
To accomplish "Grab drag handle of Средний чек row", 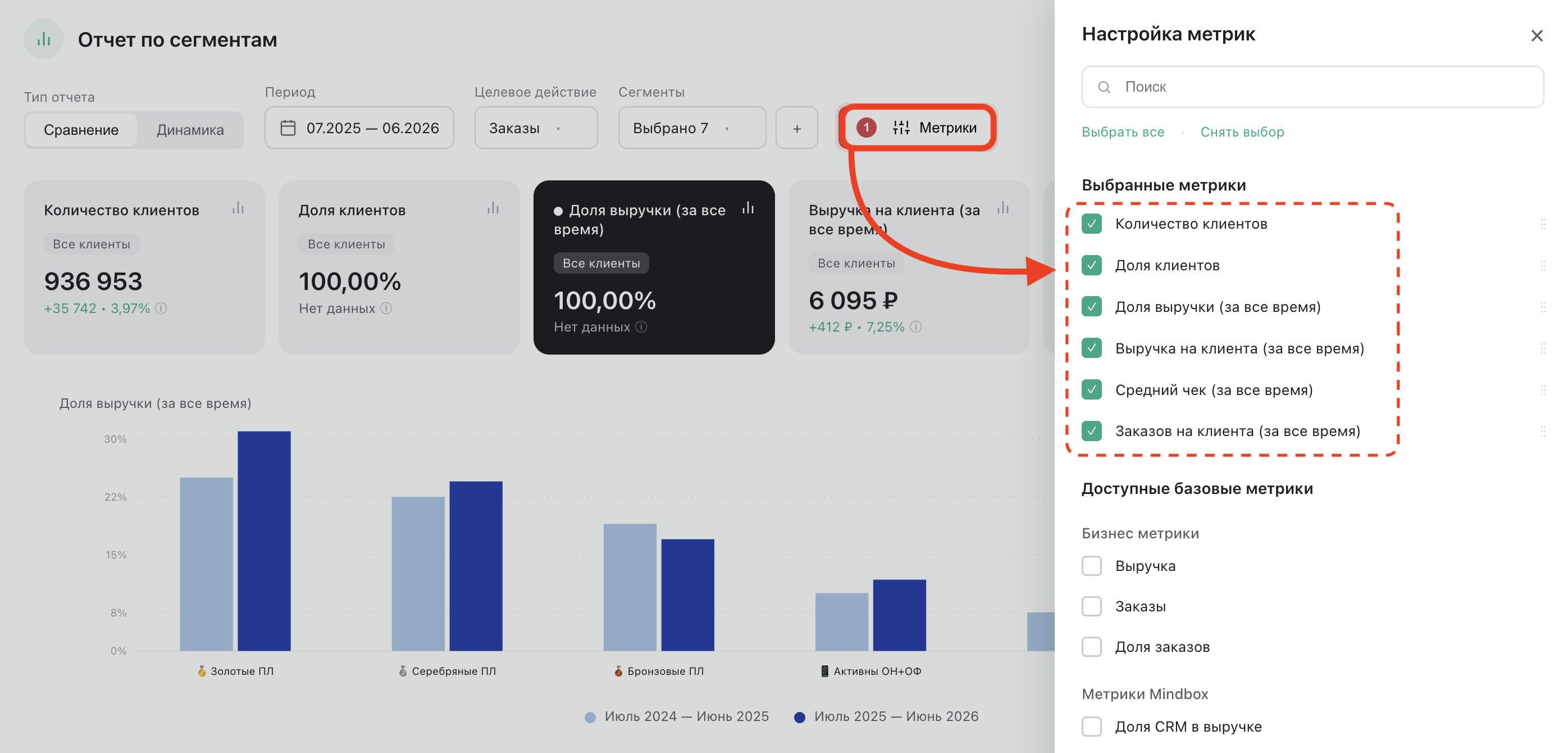I will (x=1543, y=390).
